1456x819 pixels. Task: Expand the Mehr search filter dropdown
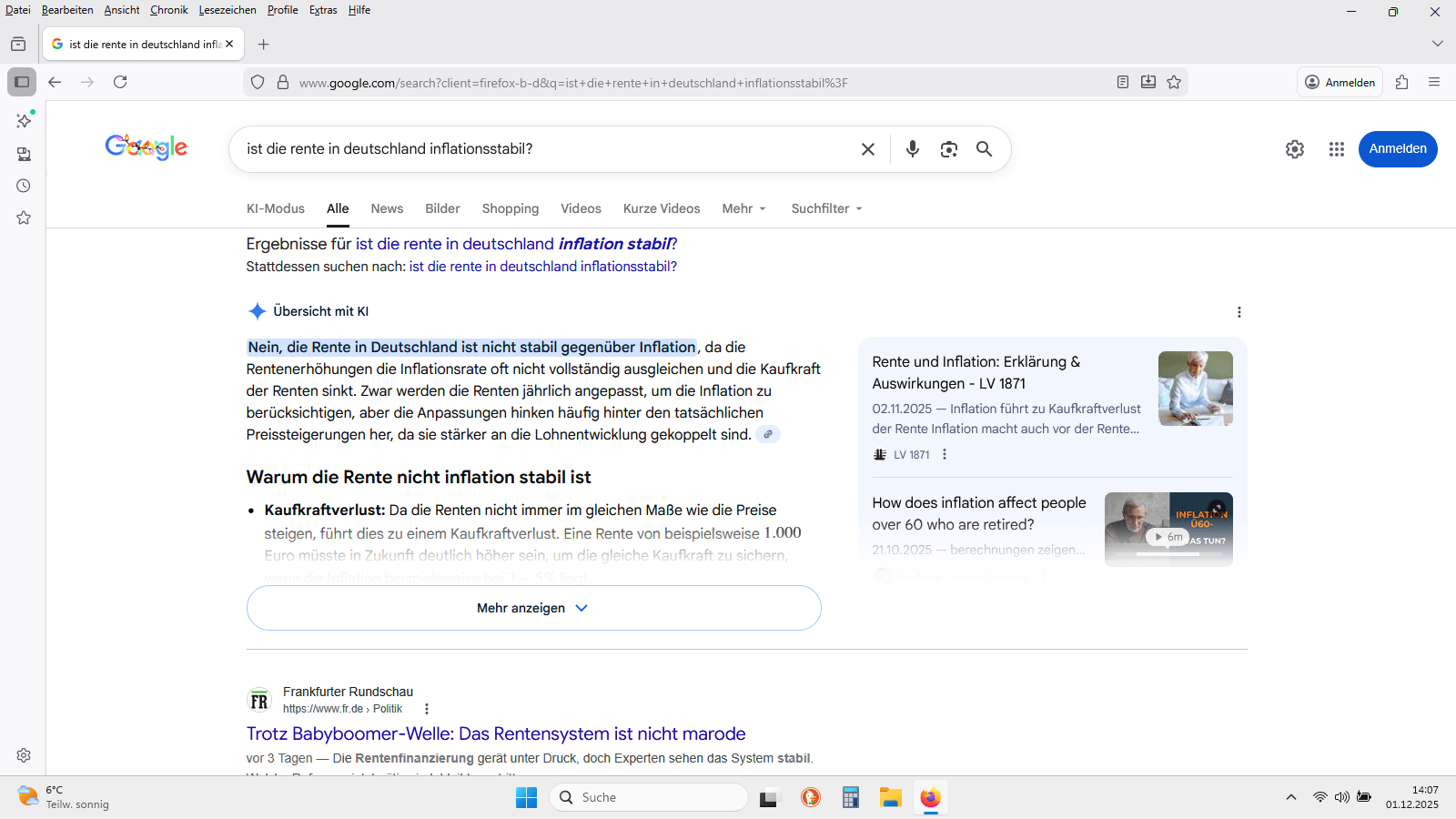point(743,208)
